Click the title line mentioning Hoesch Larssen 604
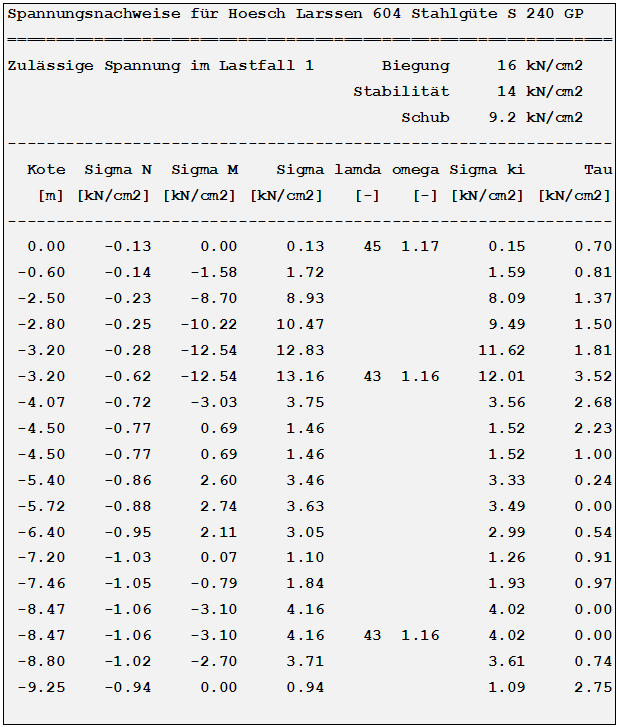The height and width of the screenshot is (727, 617). 295,14
